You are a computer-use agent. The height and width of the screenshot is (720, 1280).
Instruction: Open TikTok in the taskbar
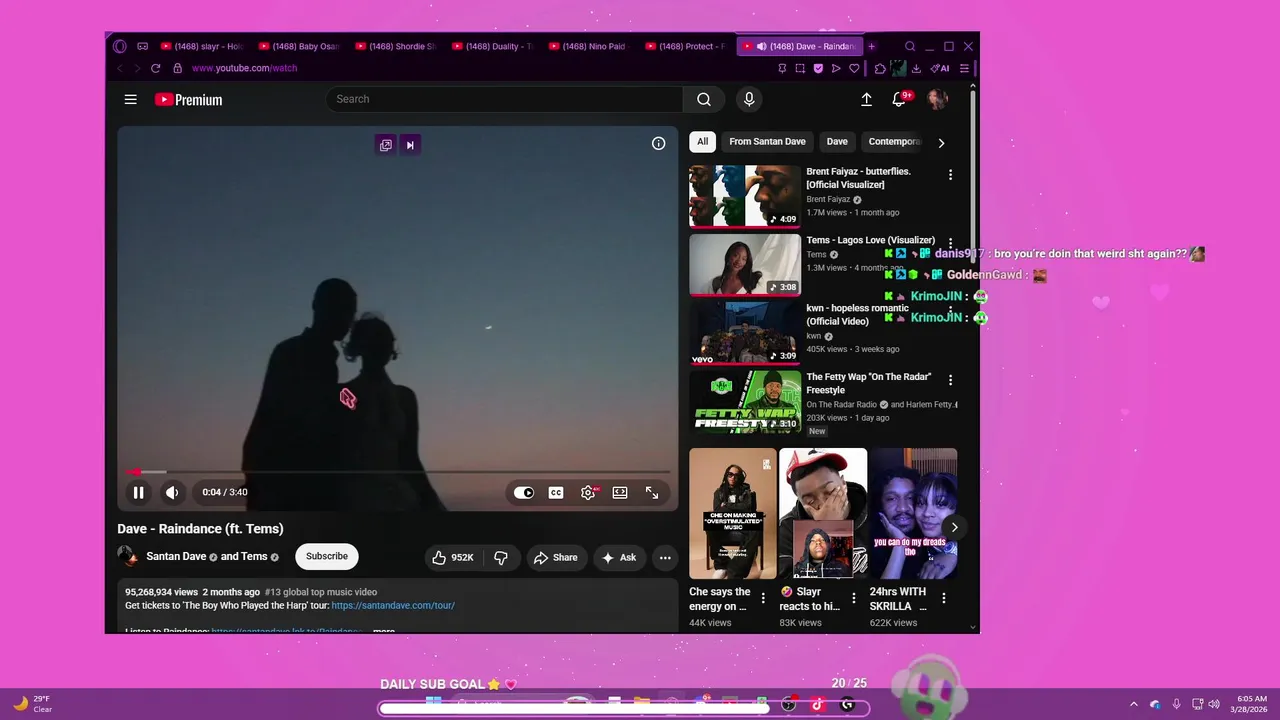(x=817, y=704)
